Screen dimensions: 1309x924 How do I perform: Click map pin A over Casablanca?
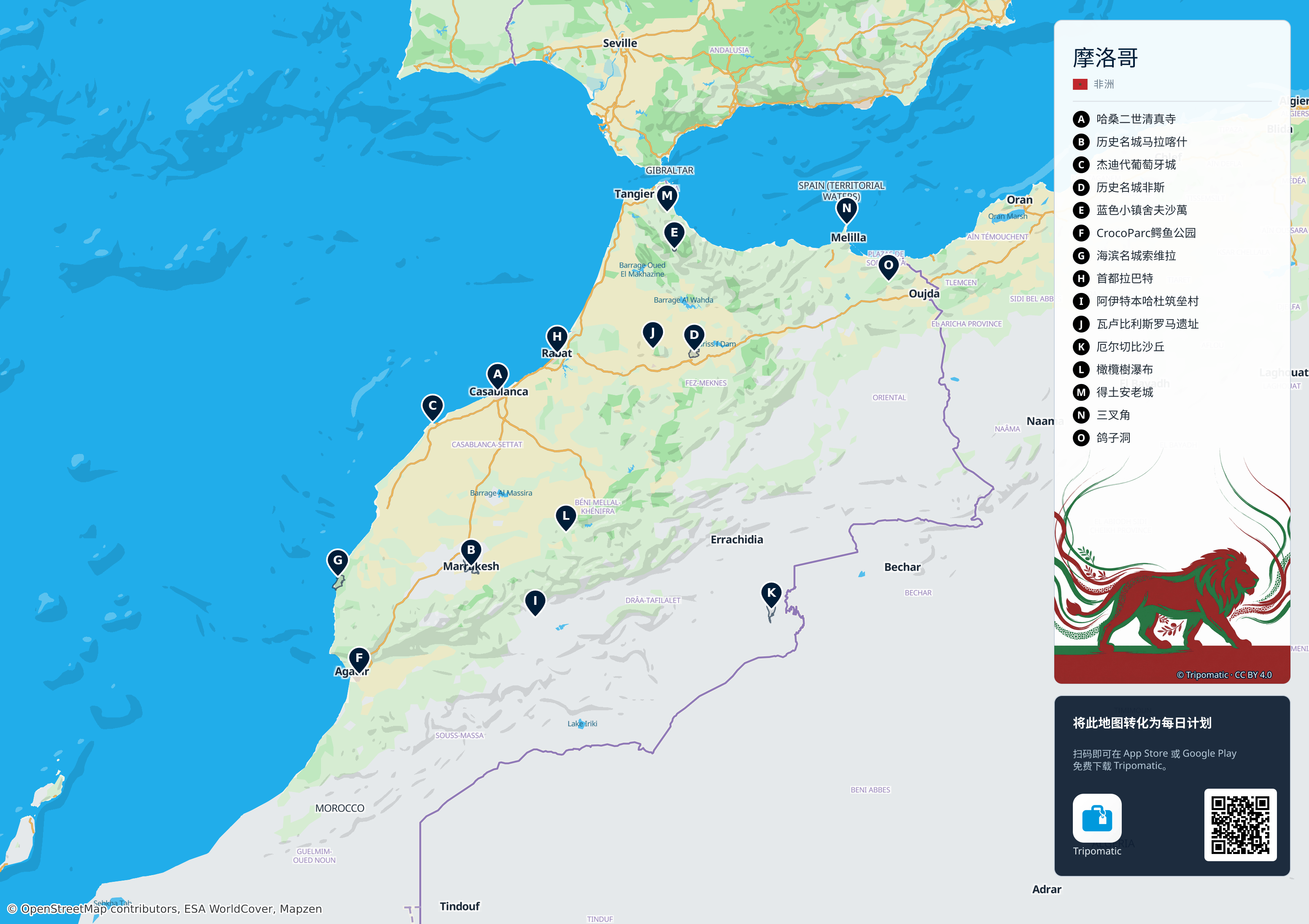pos(497,376)
